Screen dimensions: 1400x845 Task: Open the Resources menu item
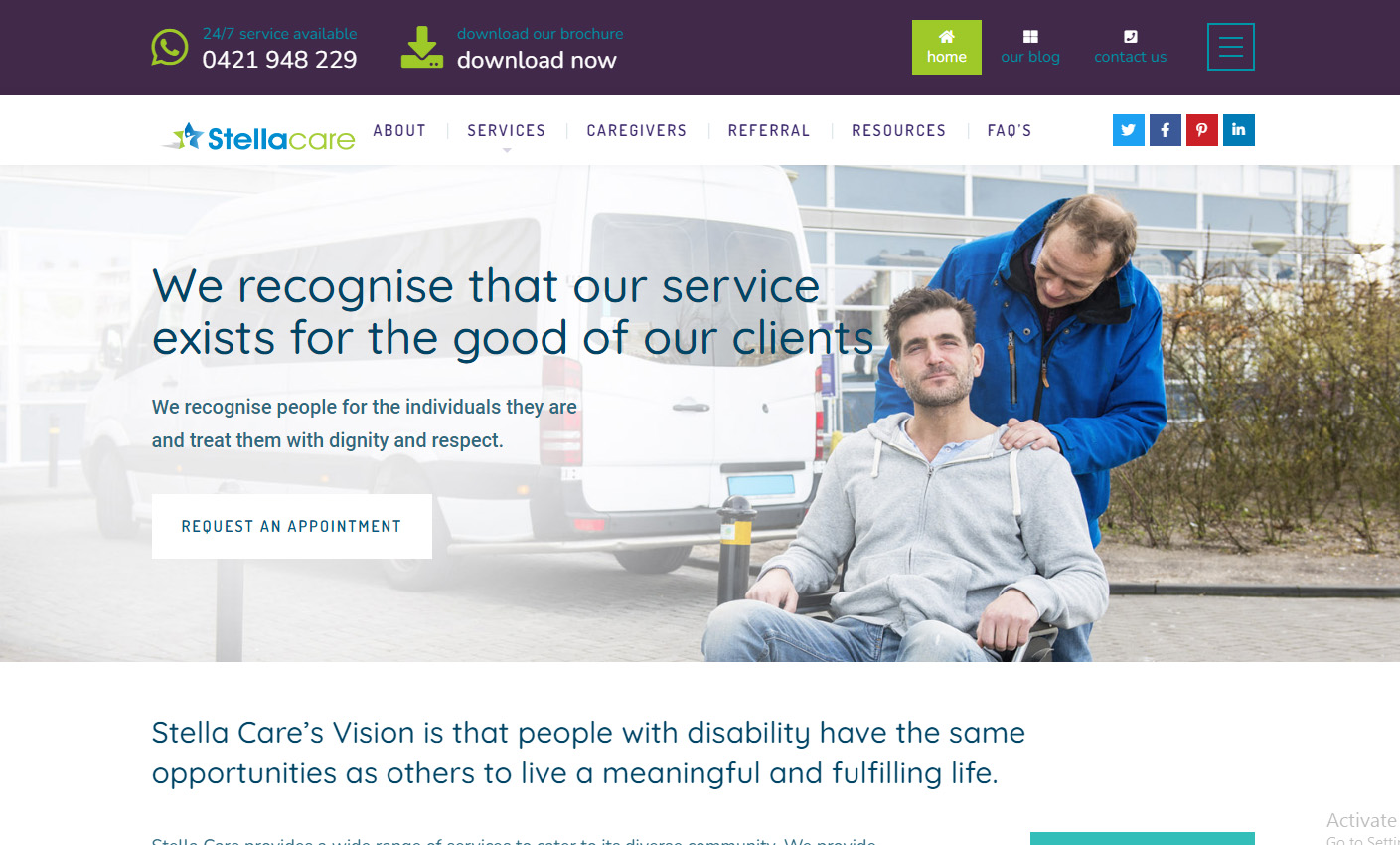[899, 130]
